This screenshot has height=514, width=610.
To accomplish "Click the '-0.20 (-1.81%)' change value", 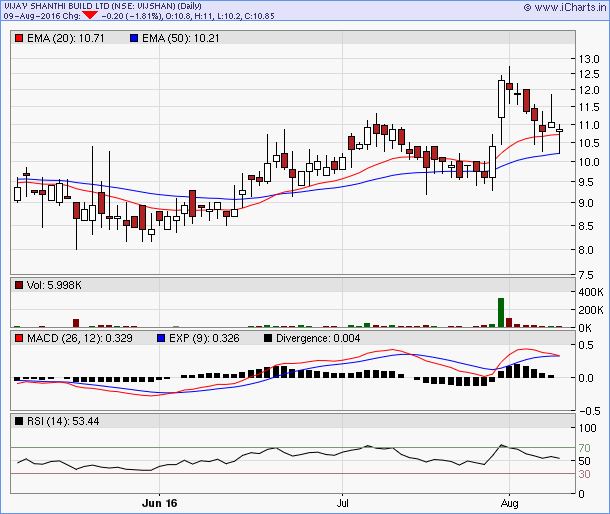I will 131,16.
